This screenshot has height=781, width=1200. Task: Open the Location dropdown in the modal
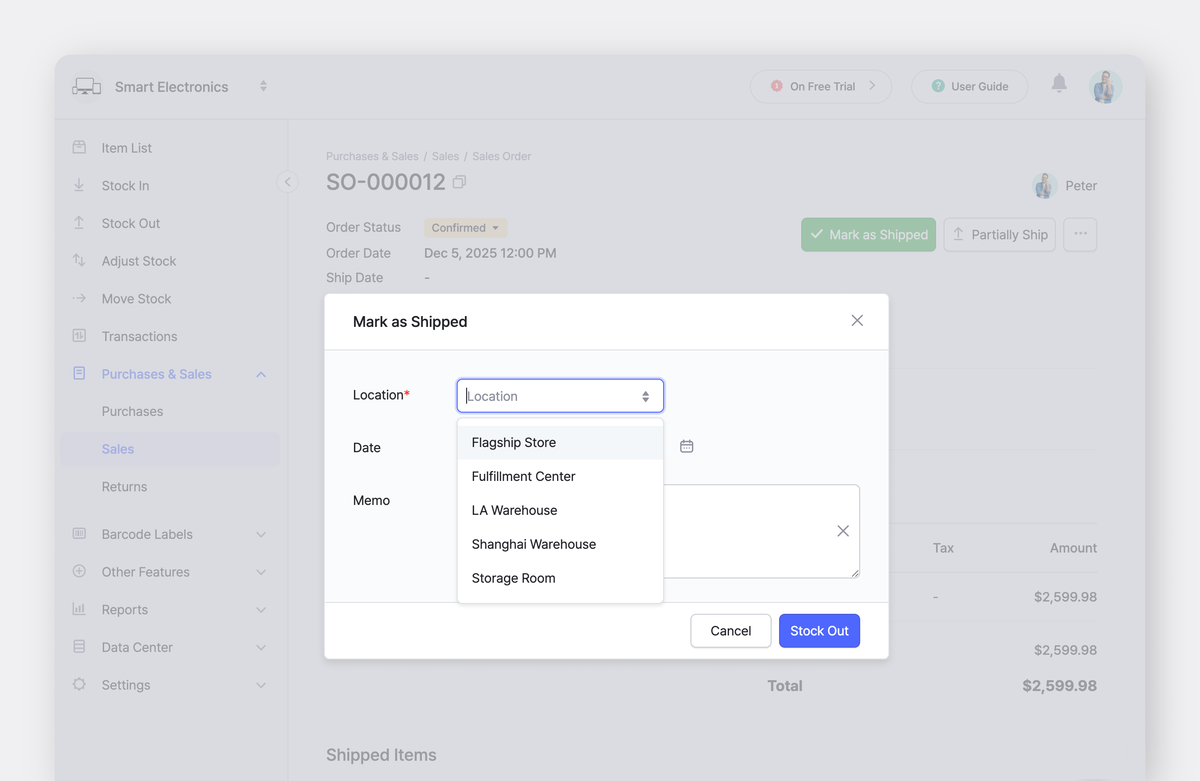tap(559, 395)
